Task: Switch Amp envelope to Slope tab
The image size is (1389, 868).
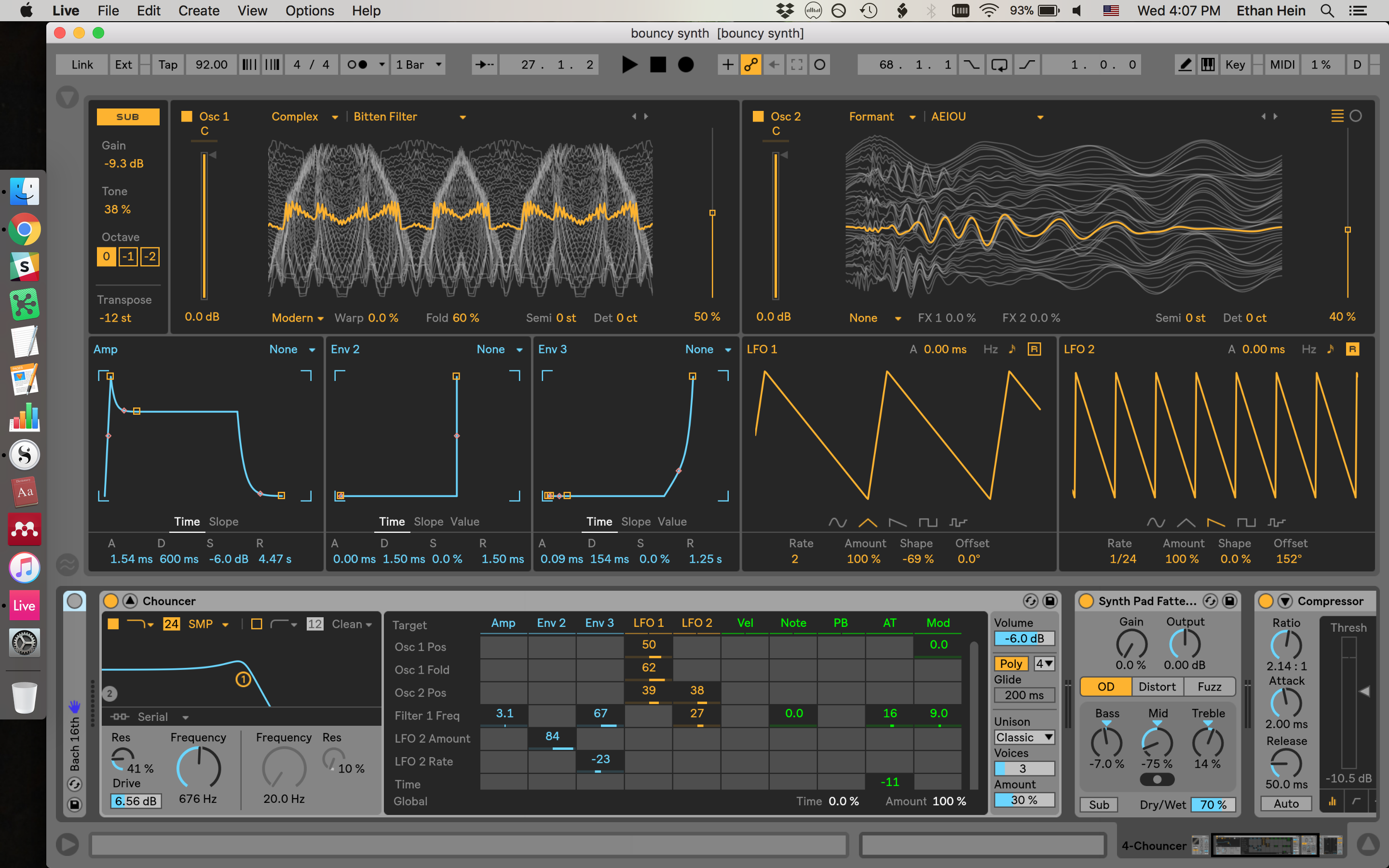Action: [223, 522]
